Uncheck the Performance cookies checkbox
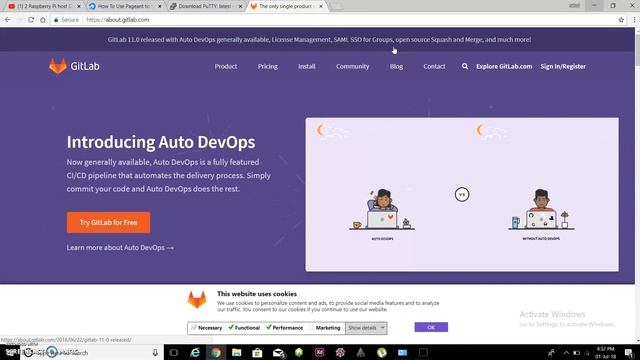640x360 pixels. coord(269,327)
